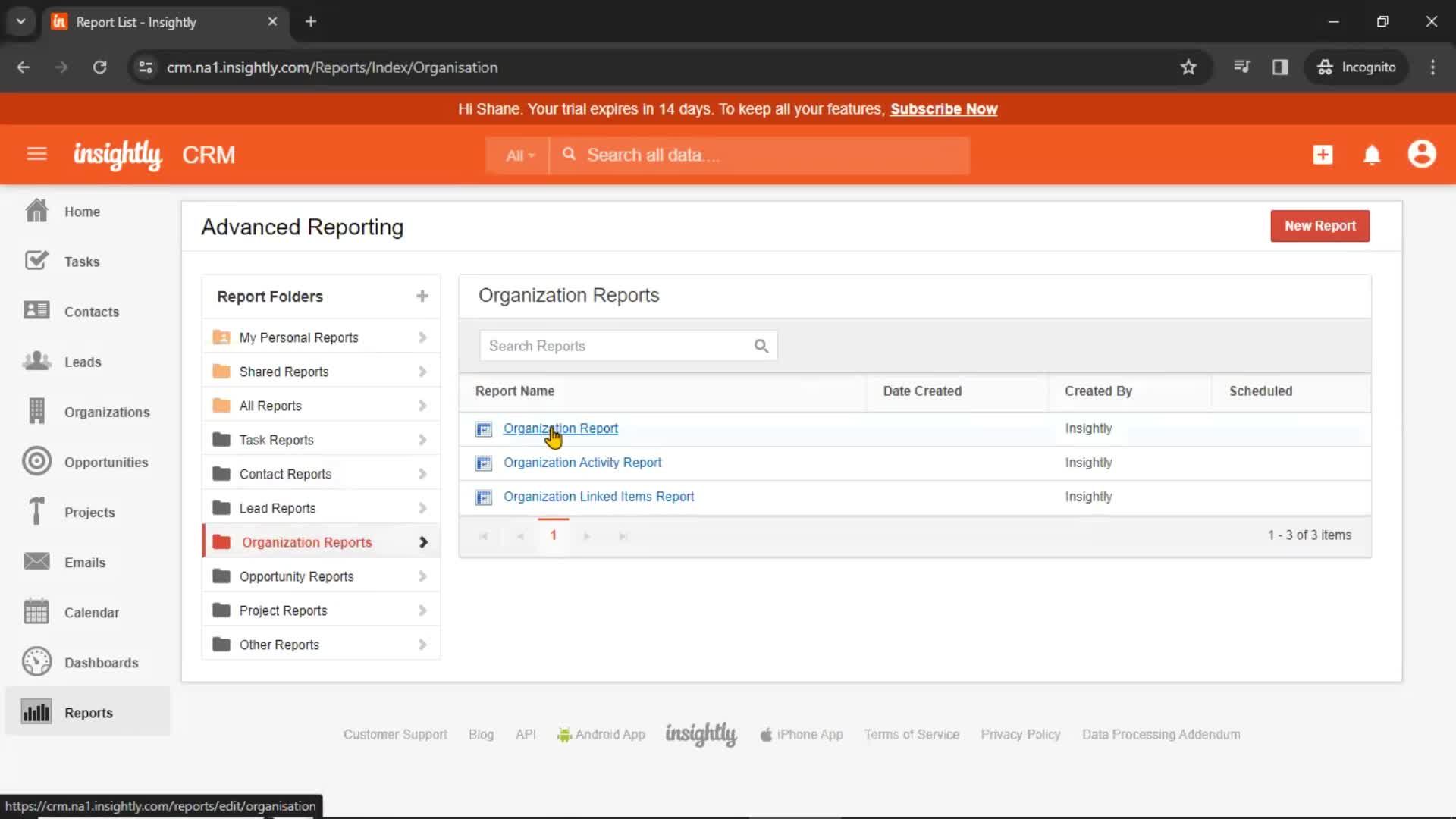This screenshot has width=1456, height=819.
Task: Sort by Scheduled column
Action: coord(1260,391)
